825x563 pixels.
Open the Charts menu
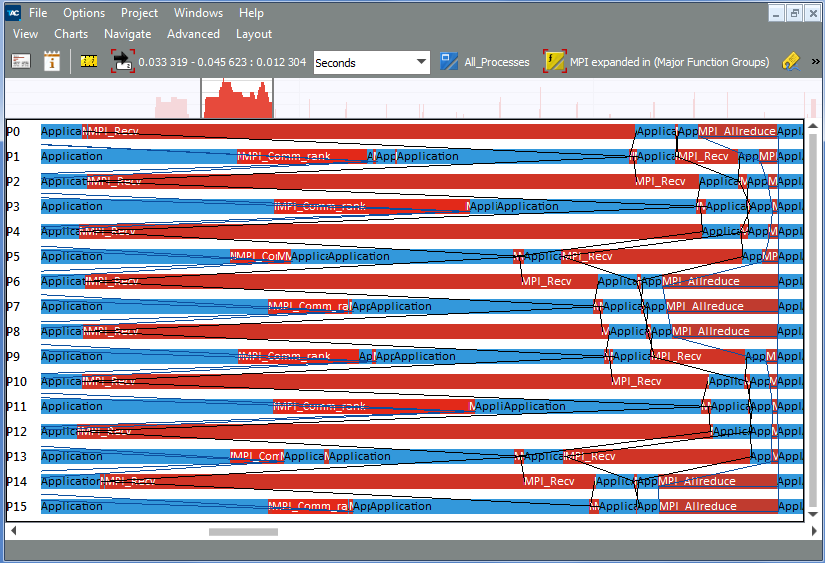(71, 34)
